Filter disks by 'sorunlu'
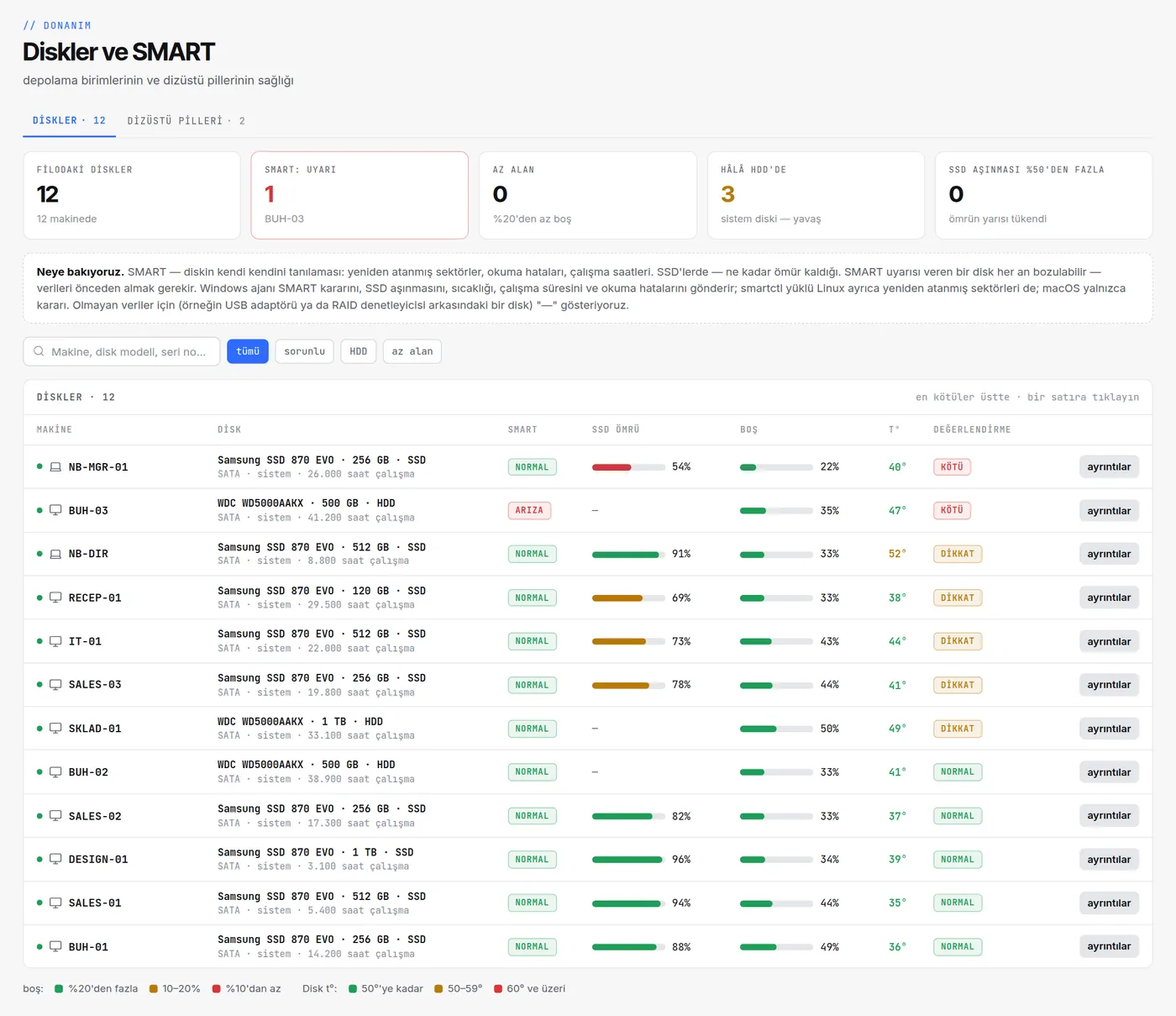This screenshot has height=1016, width=1176. 304,351
